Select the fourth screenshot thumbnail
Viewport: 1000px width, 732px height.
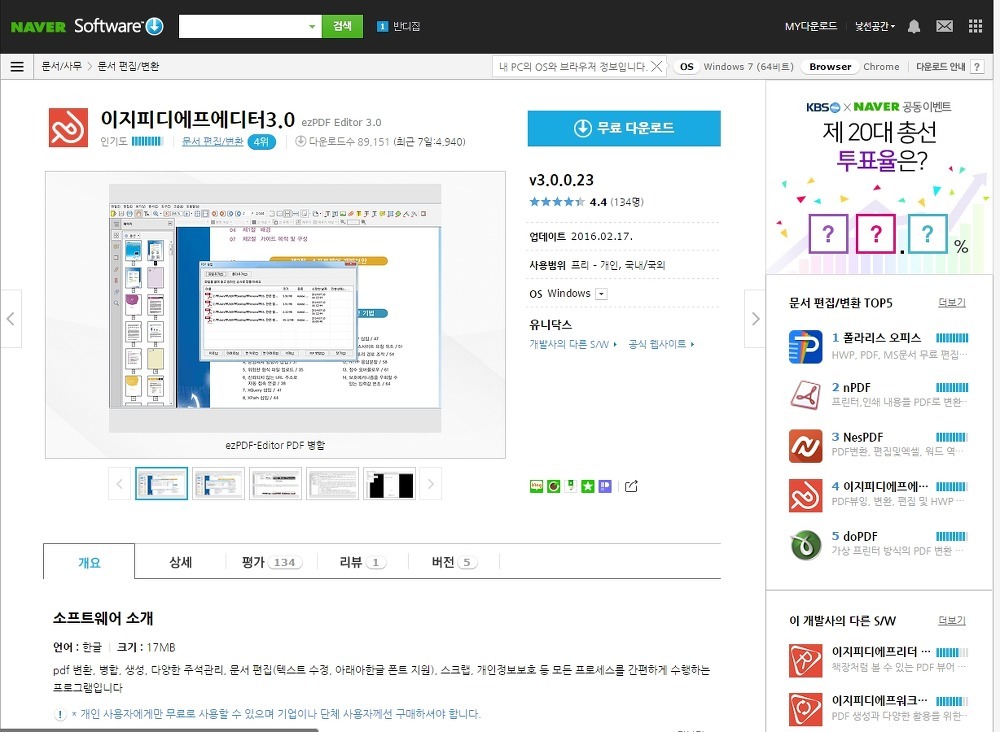point(332,484)
